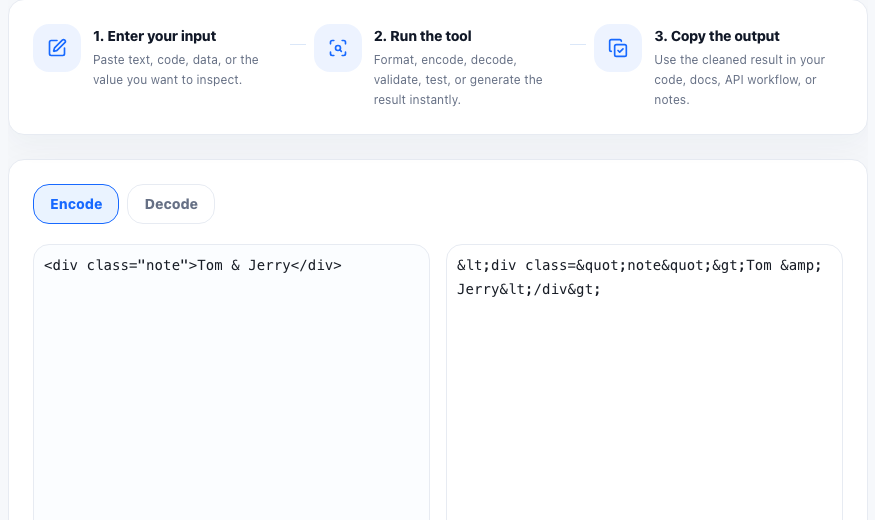Click the "Format, encode, decode" description text
This screenshot has width=875, height=520.
tap(458, 80)
